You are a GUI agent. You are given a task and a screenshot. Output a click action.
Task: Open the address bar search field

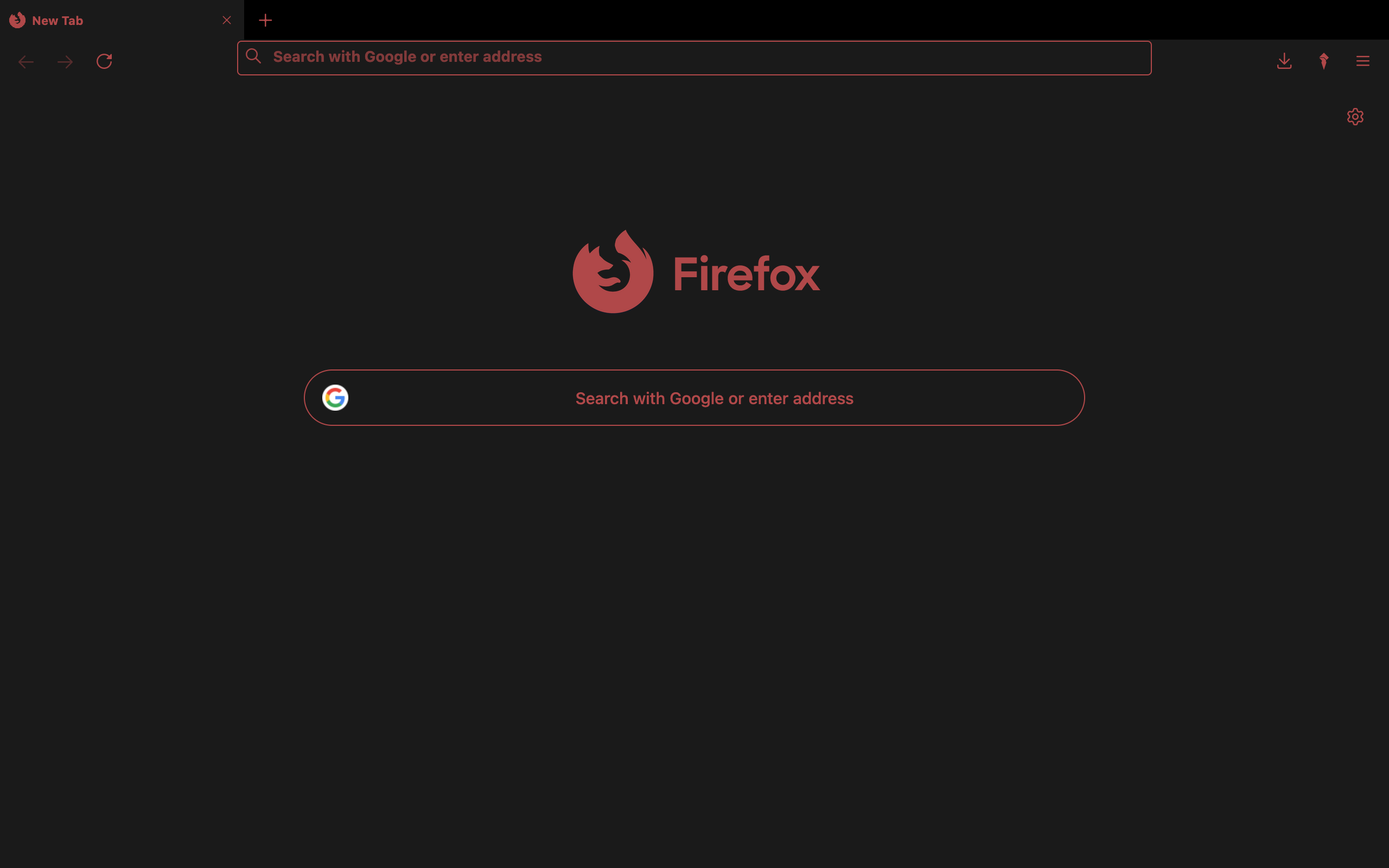694,57
